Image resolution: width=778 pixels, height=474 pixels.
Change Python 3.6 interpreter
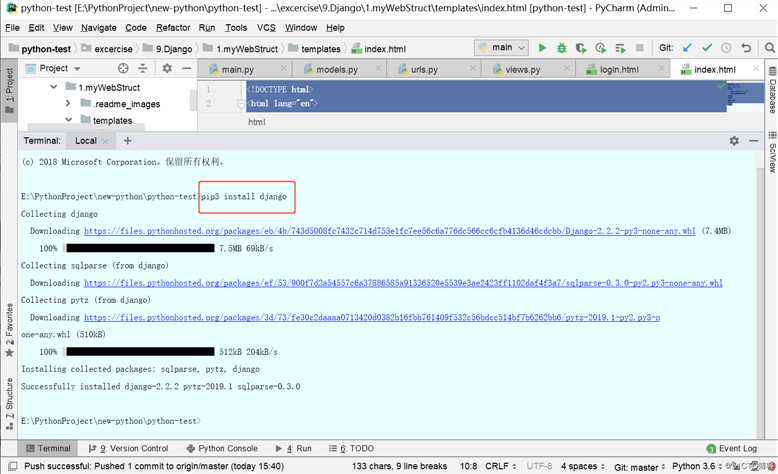click(x=697, y=467)
